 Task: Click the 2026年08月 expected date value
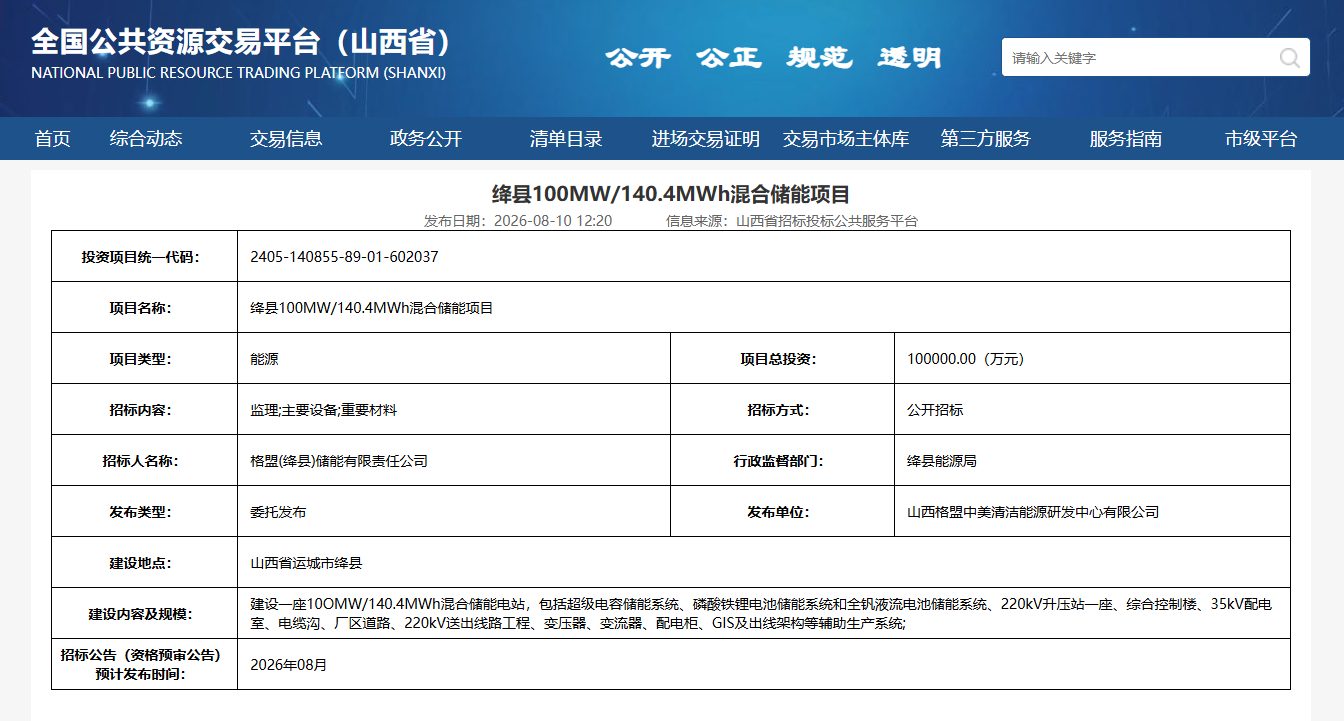coord(288,665)
